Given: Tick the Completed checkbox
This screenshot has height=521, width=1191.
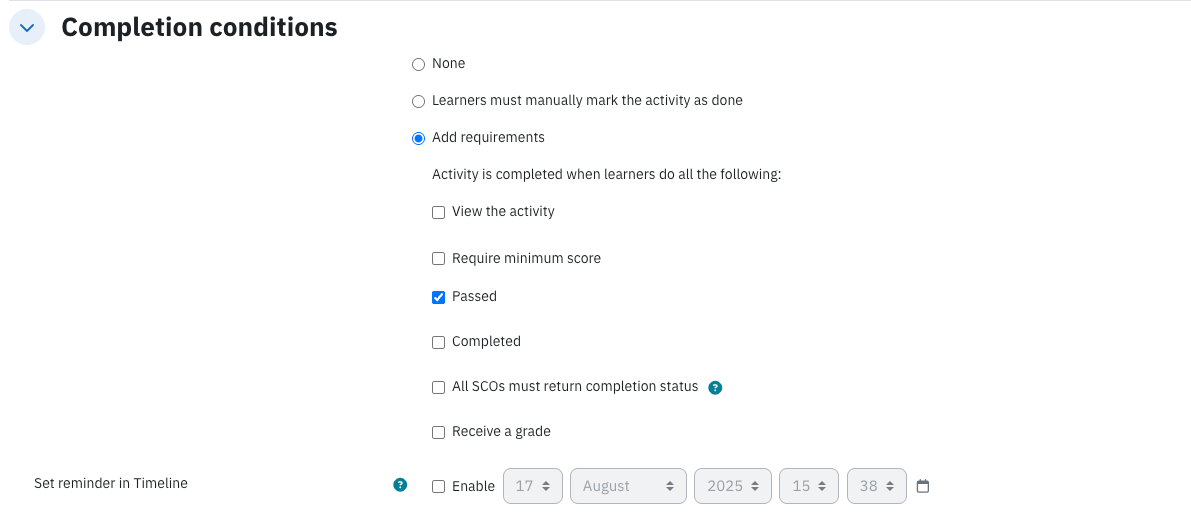Looking at the screenshot, I should pyautogui.click(x=438, y=343).
